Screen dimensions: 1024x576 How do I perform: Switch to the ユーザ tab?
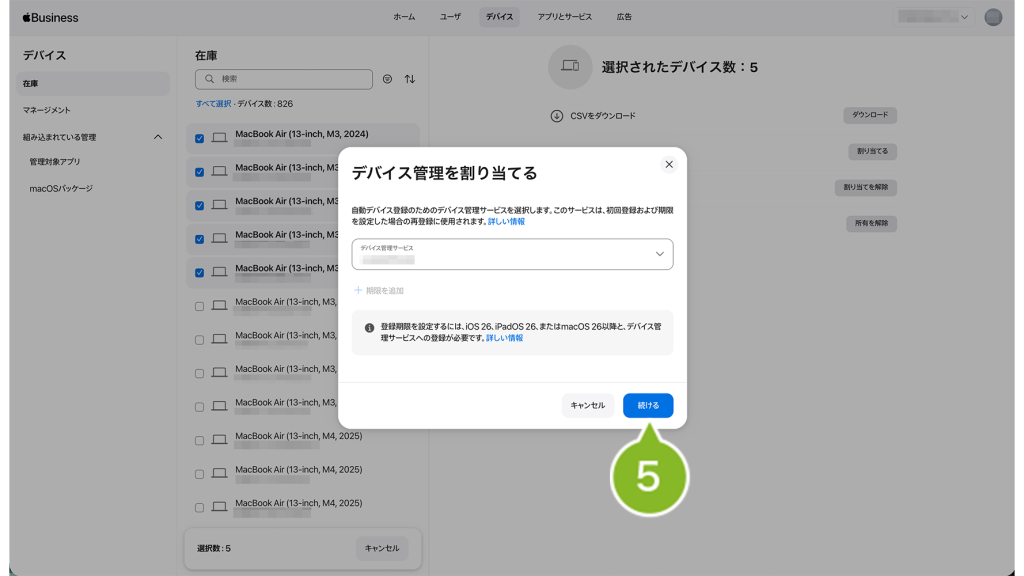coord(450,17)
